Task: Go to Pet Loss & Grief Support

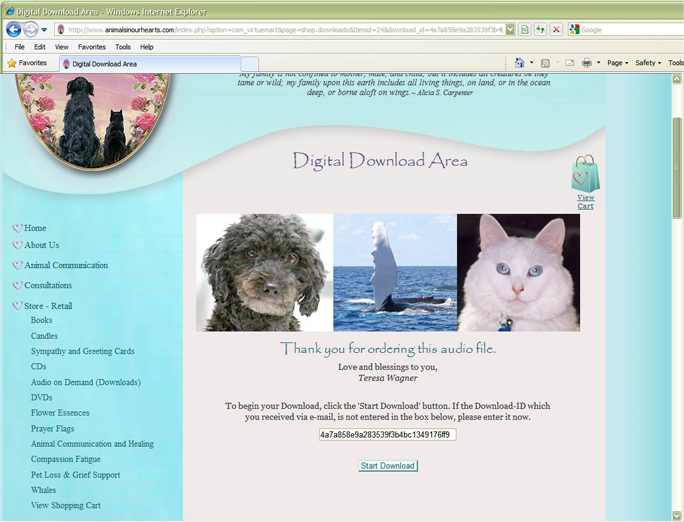Action: 75,475
